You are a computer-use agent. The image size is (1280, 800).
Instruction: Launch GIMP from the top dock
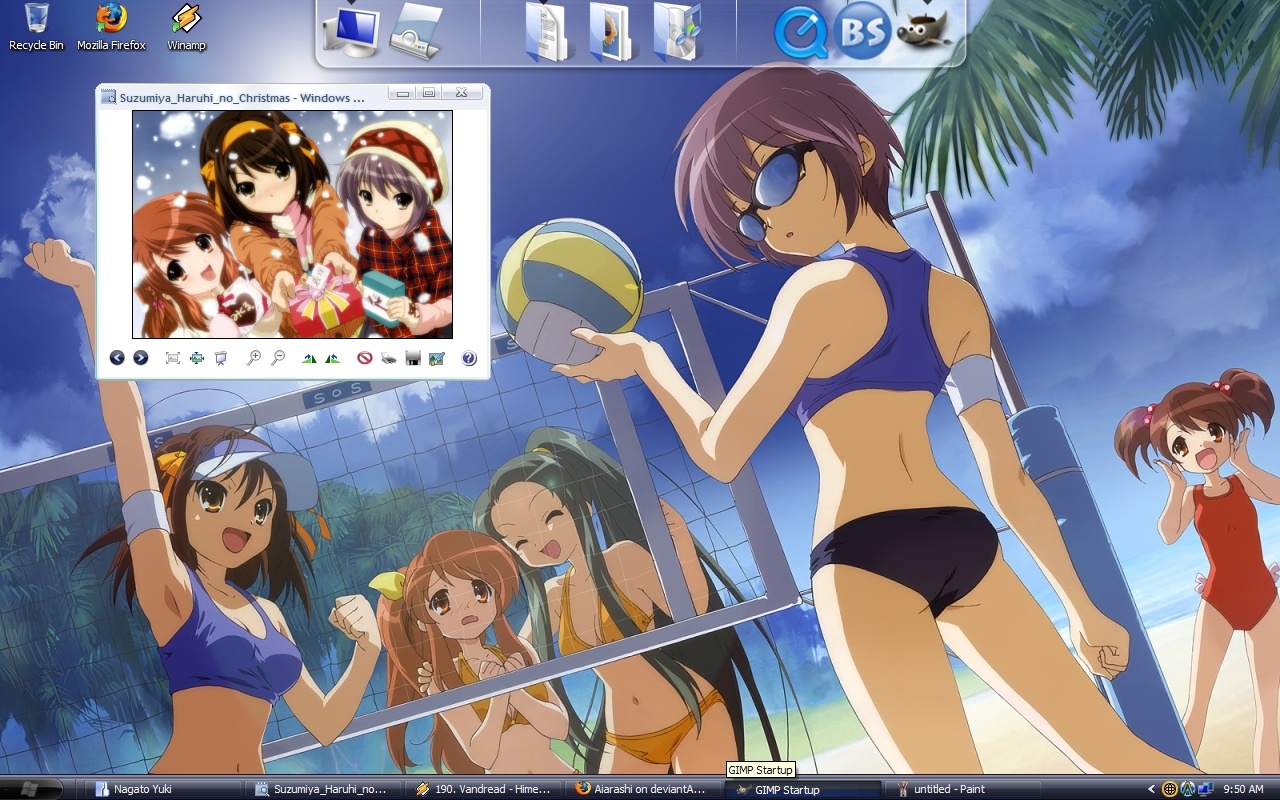coord(924,30)
